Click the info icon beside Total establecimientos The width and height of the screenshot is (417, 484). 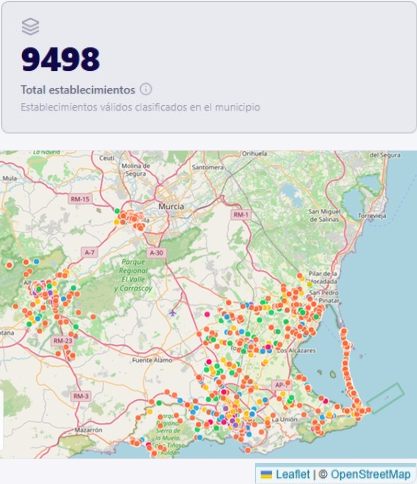[x=146, y=89]
